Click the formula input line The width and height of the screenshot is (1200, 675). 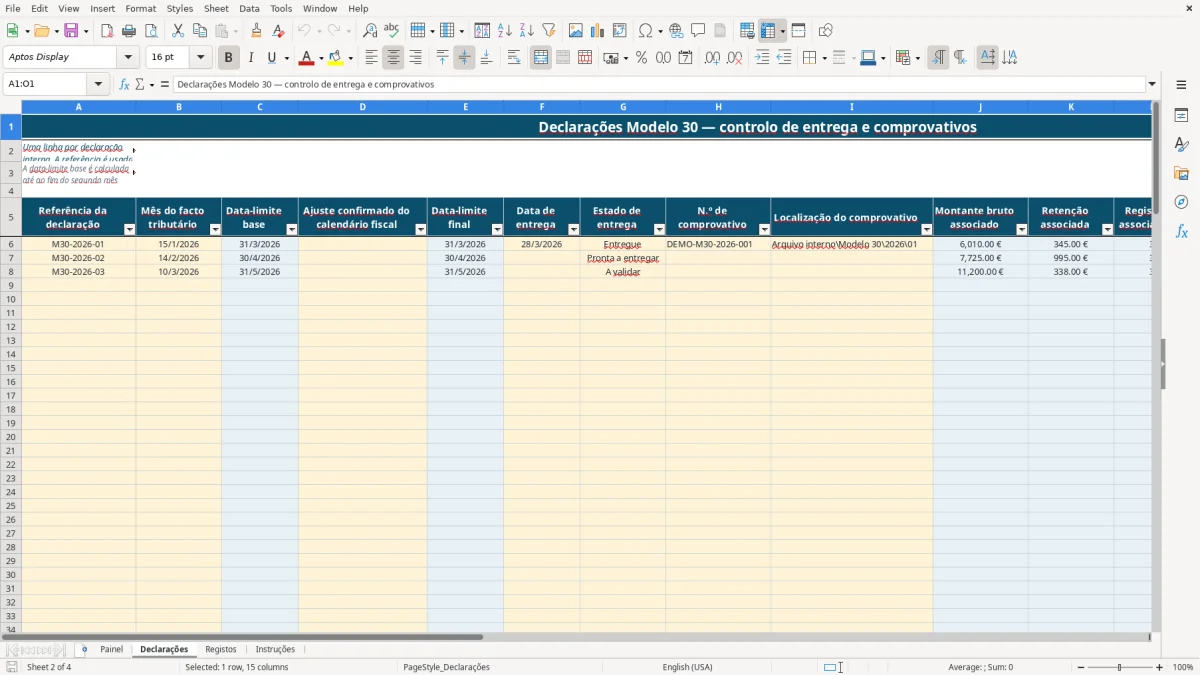click(x=659, y=85)
